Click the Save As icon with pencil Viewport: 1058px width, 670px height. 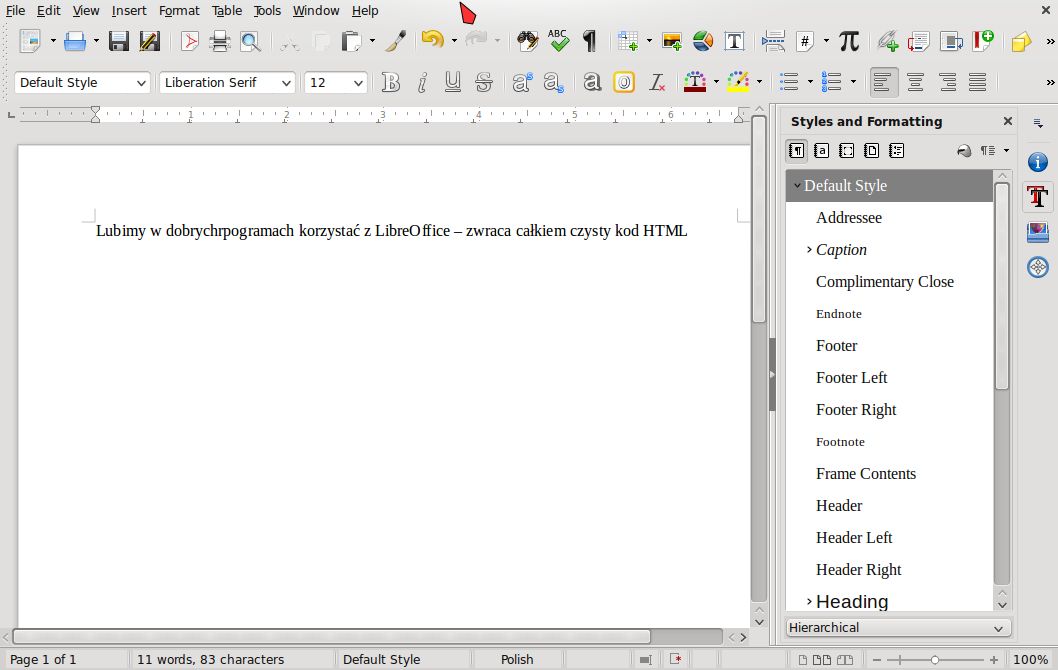(150, 42)
